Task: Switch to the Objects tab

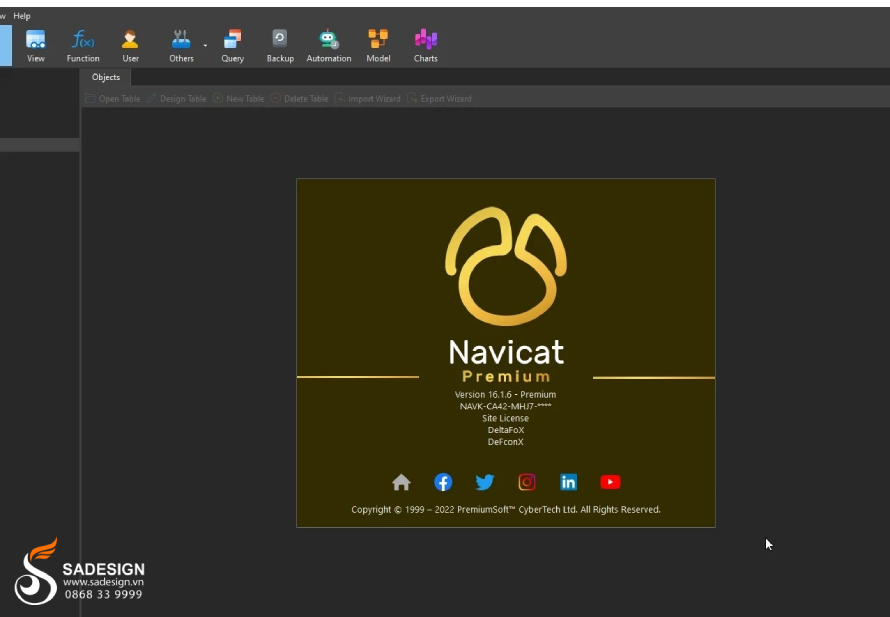Action: 106,77
